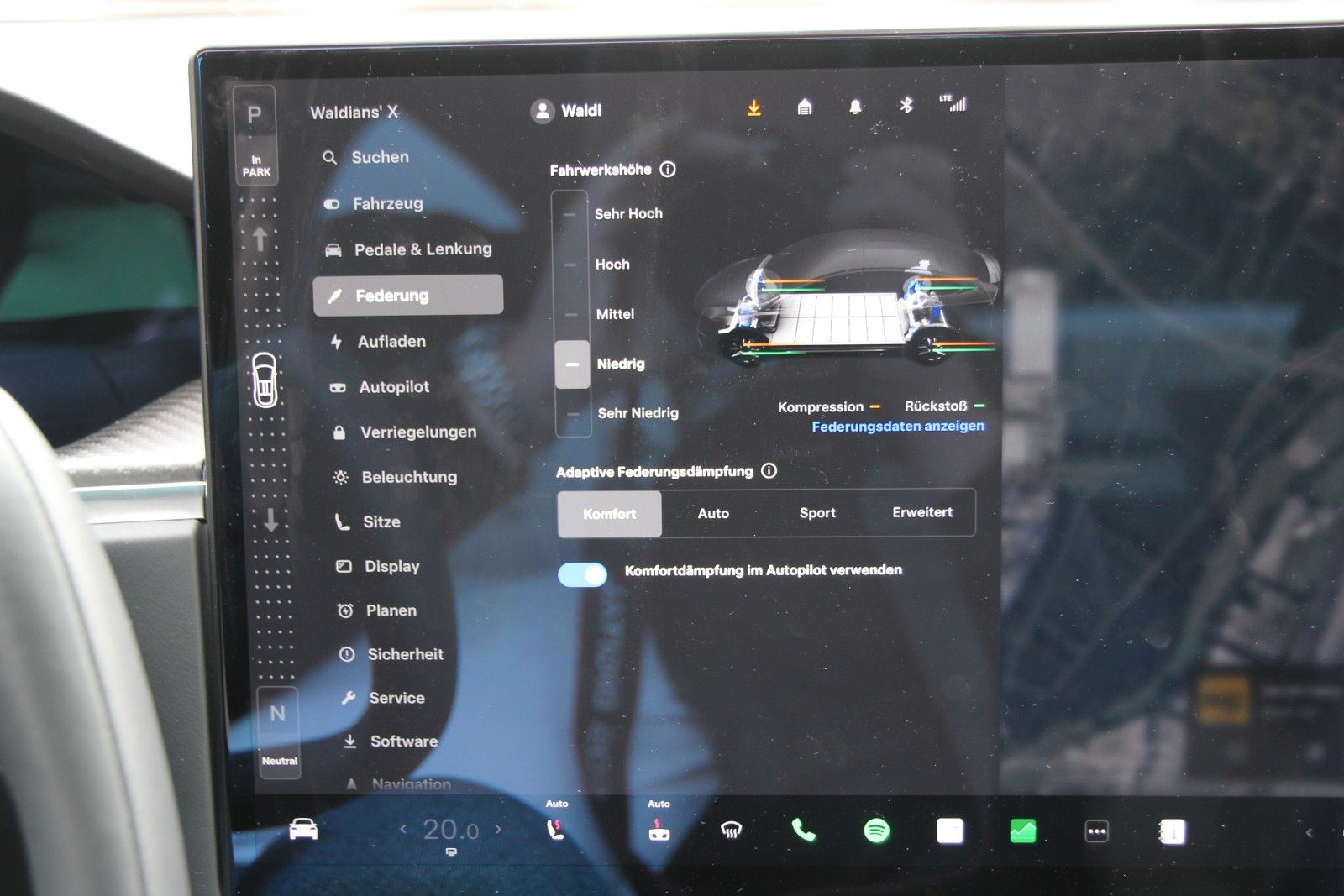This screenshot has height=896, width=1344.
Task: Open the Sicherheit safety menu
Action: (x=391, y=654)
